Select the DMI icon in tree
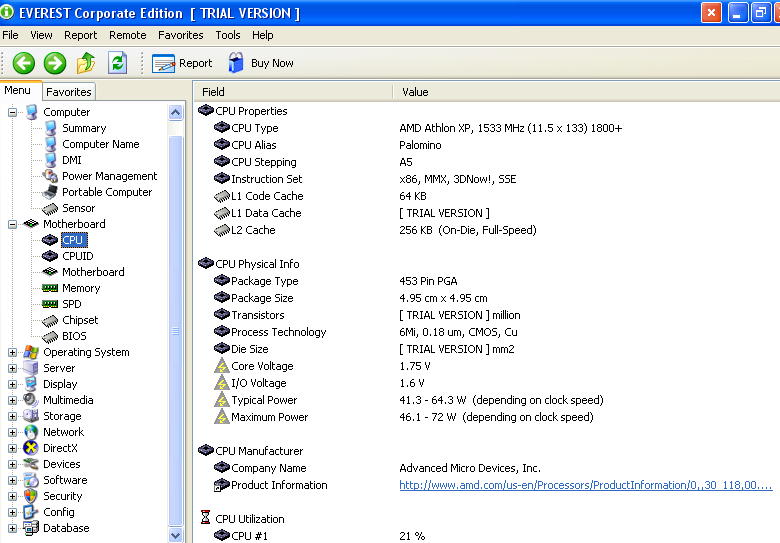The width and height of the screenshot is (780, 543). point(50,160)
